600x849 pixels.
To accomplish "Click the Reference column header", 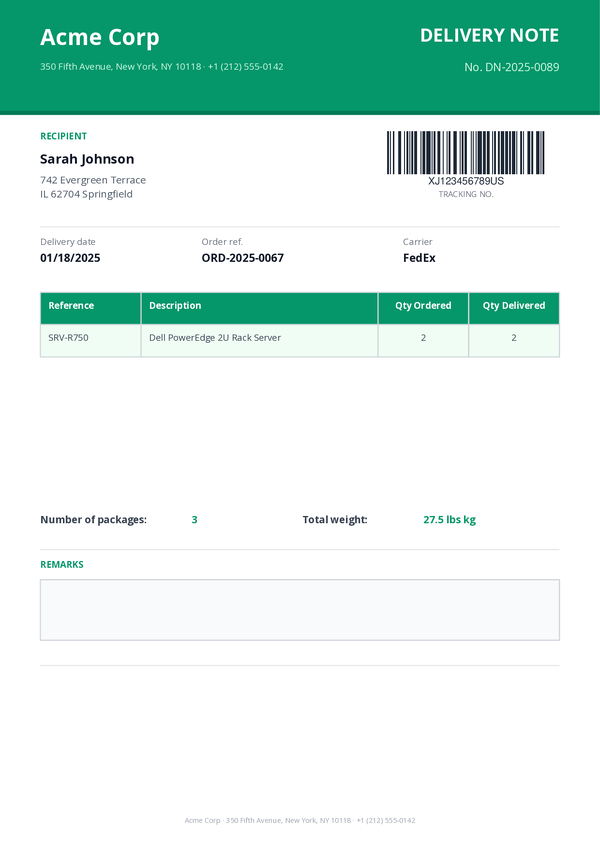I will [x=71, y=306].
